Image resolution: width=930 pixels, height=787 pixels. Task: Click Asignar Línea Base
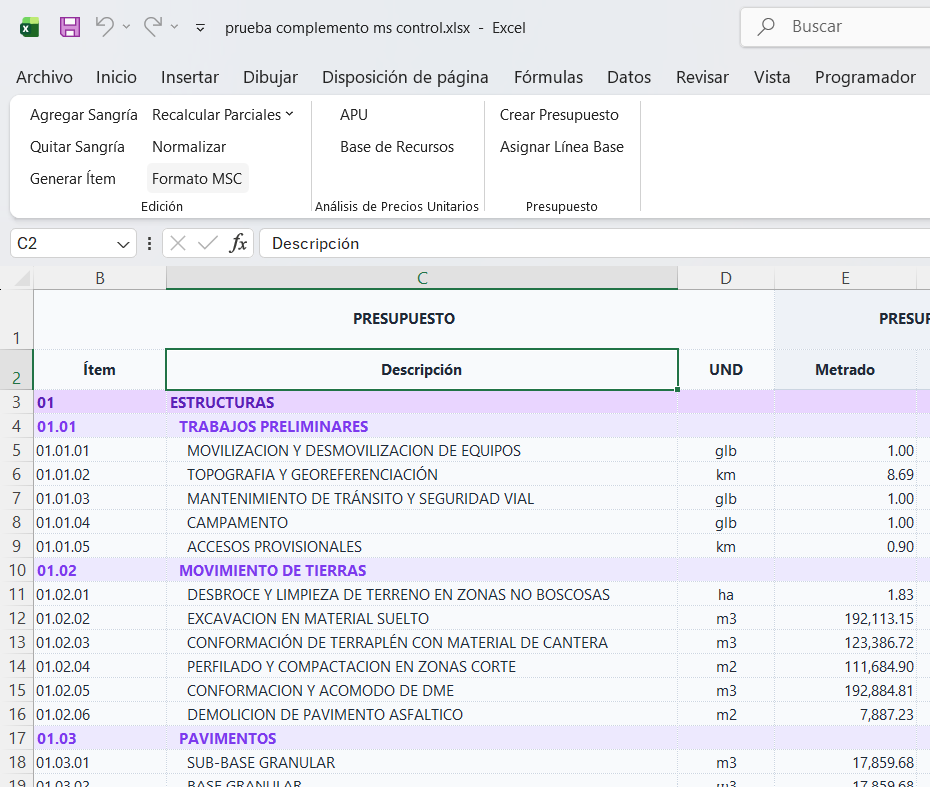click(562, 146)
